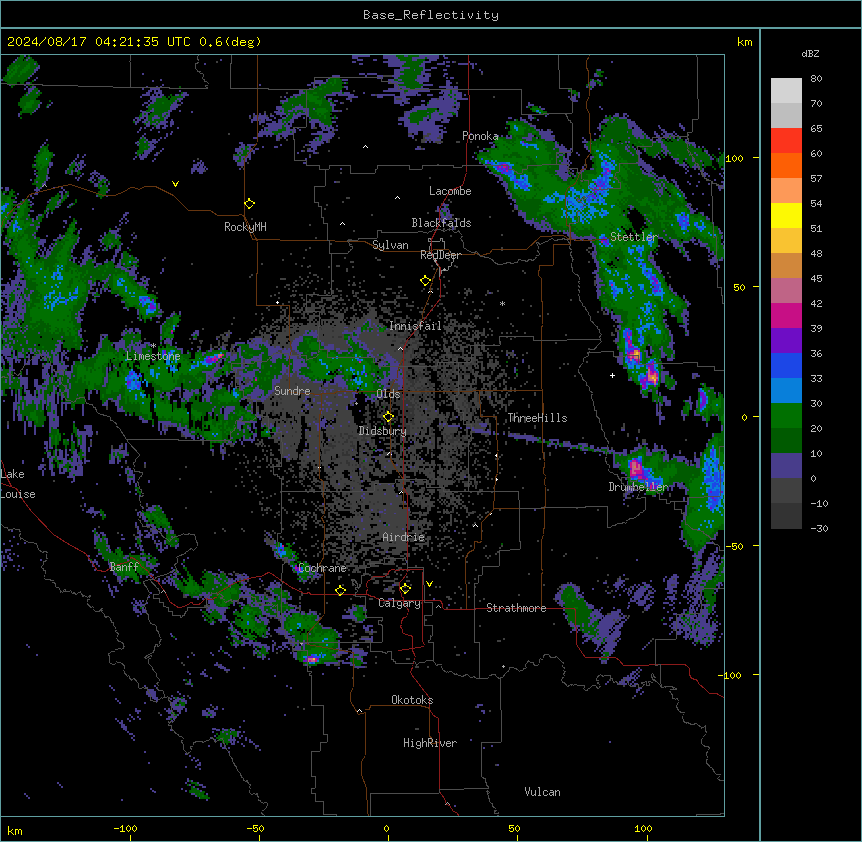This screenshot has height=842, width=862.
Task: Click the ThreeHills label
Action: [537, 418]
